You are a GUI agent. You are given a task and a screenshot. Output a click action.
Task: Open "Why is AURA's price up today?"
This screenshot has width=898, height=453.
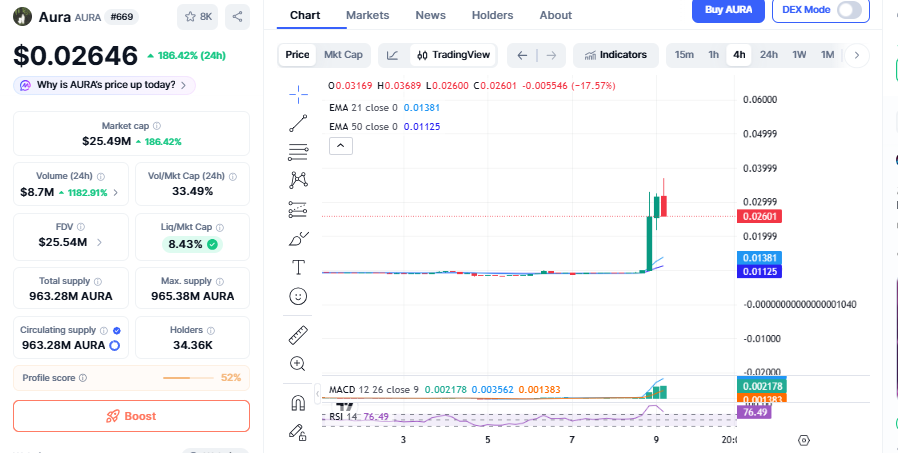pyautogui.click(x=104, y=85)
